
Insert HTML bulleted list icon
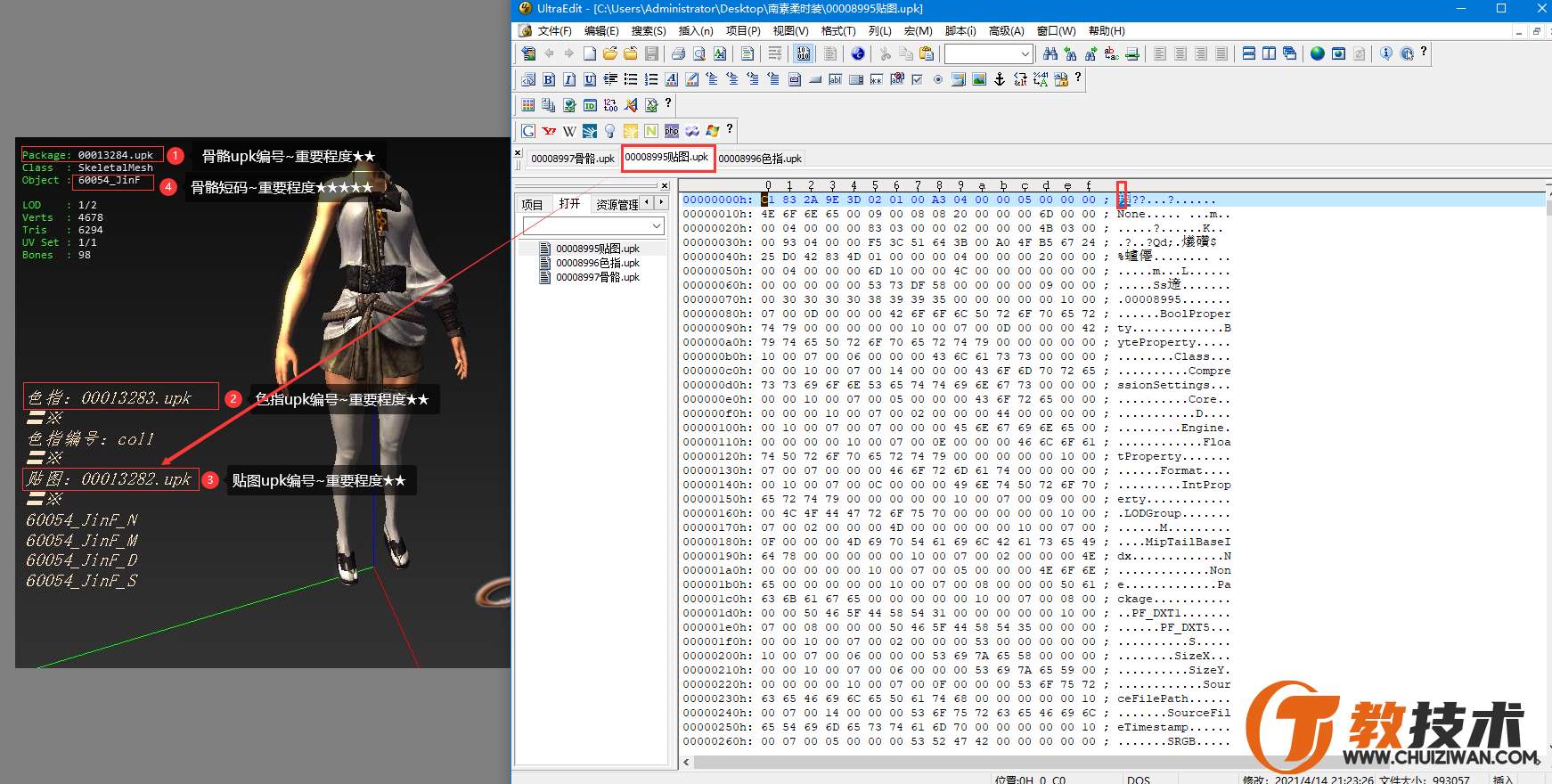pos(631,80)
